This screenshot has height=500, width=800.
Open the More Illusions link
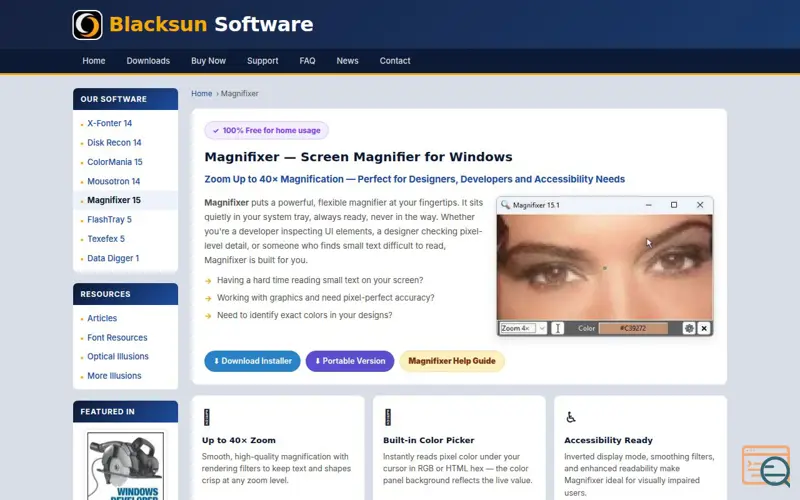(x=114, y=376)
